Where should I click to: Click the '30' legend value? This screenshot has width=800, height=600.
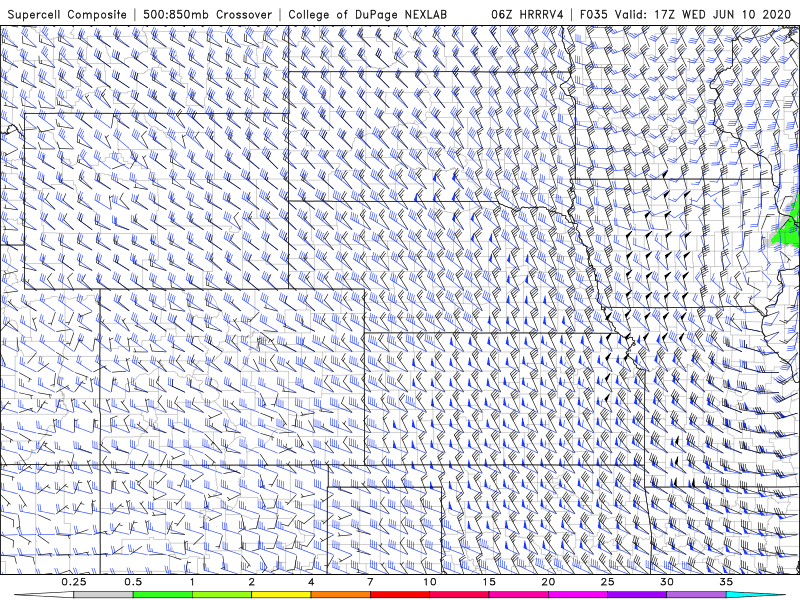pos(667,582)
